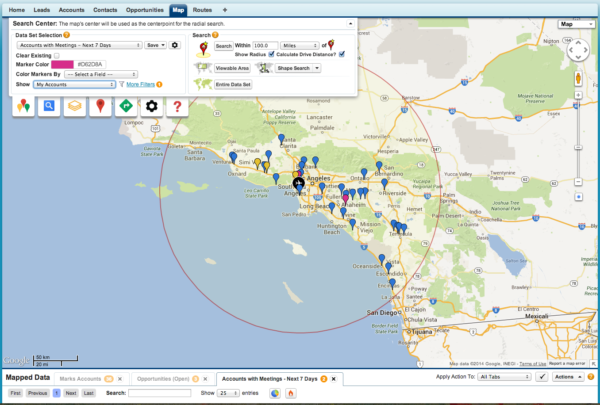Go to the Leads tab

coord(42,10)
